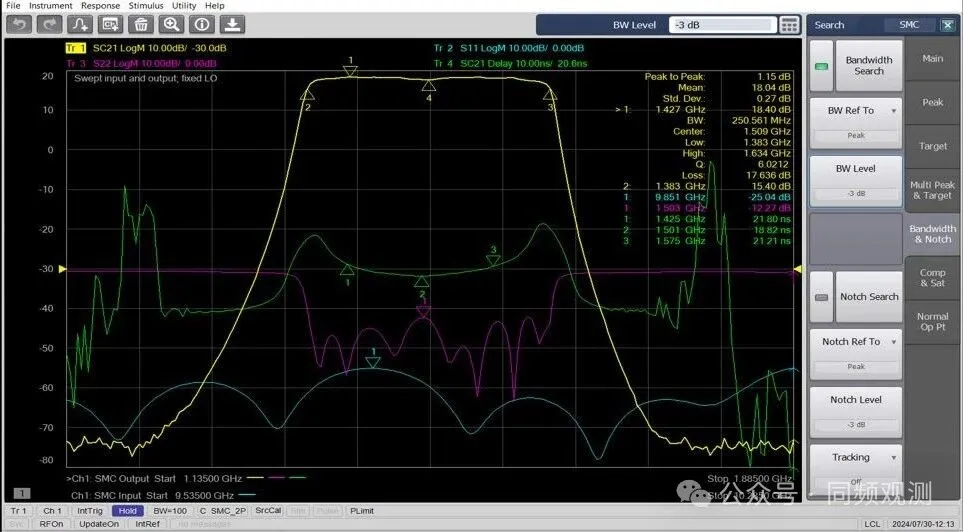This screenshot has height=532, width=963.
Task: Click the BW Level softkey
Action: click(x=856, y=181)
